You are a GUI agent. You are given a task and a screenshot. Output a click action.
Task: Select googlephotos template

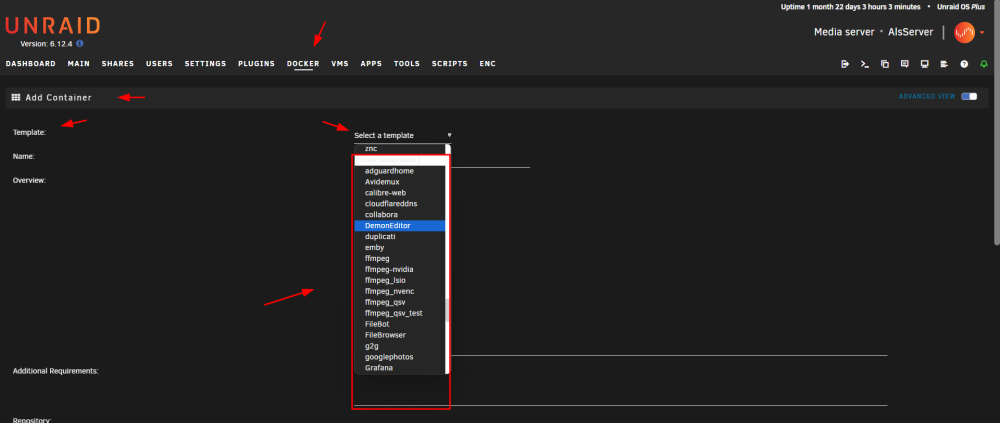(x=400, y=357)
